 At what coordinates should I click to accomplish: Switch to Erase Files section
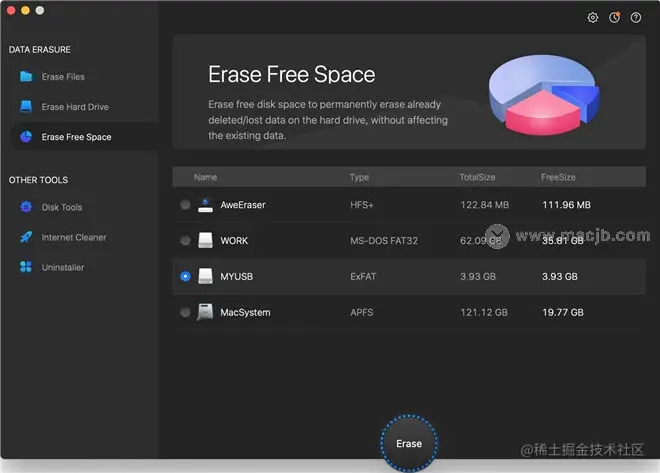(84, 77)
